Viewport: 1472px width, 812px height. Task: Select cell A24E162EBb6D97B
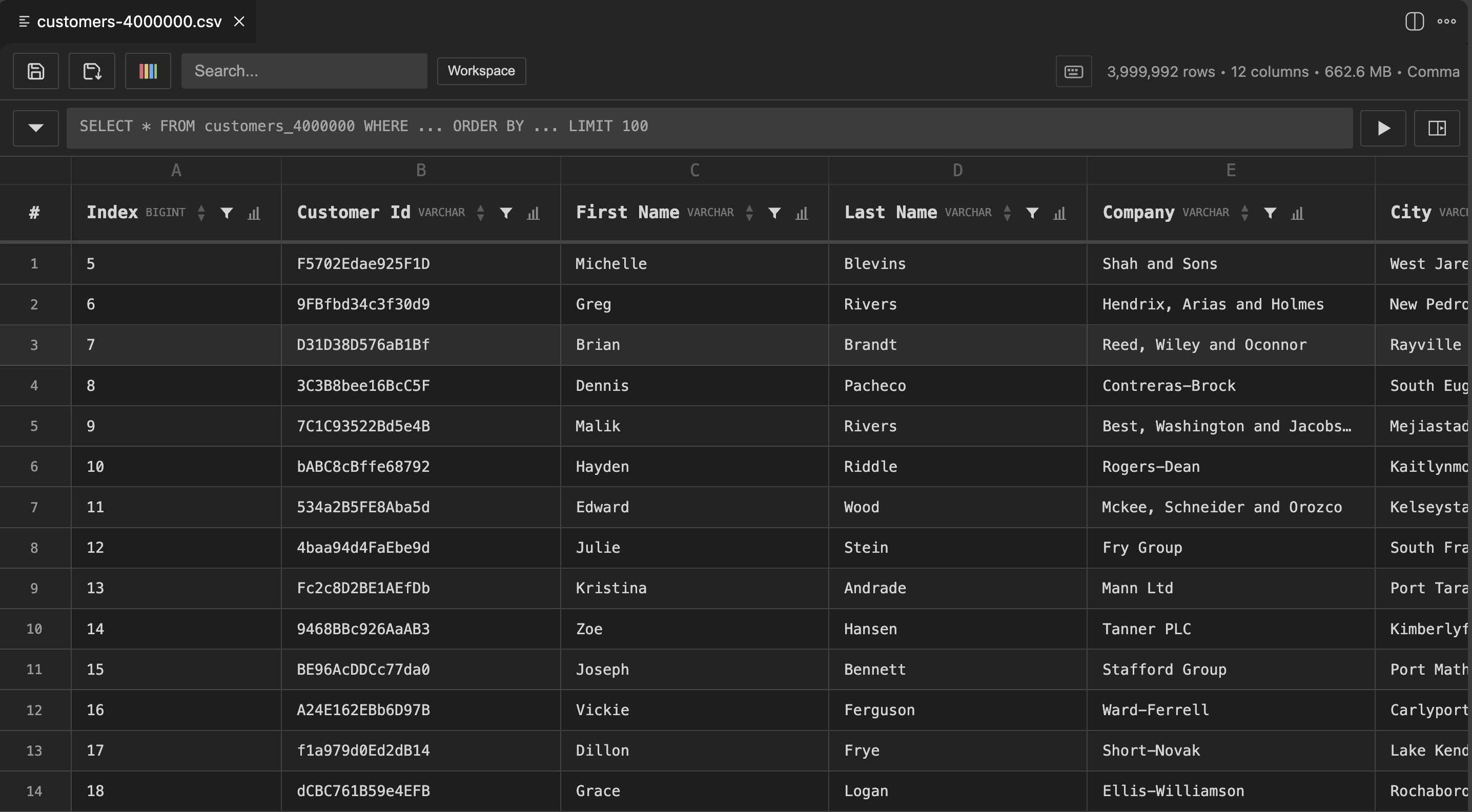421,710
